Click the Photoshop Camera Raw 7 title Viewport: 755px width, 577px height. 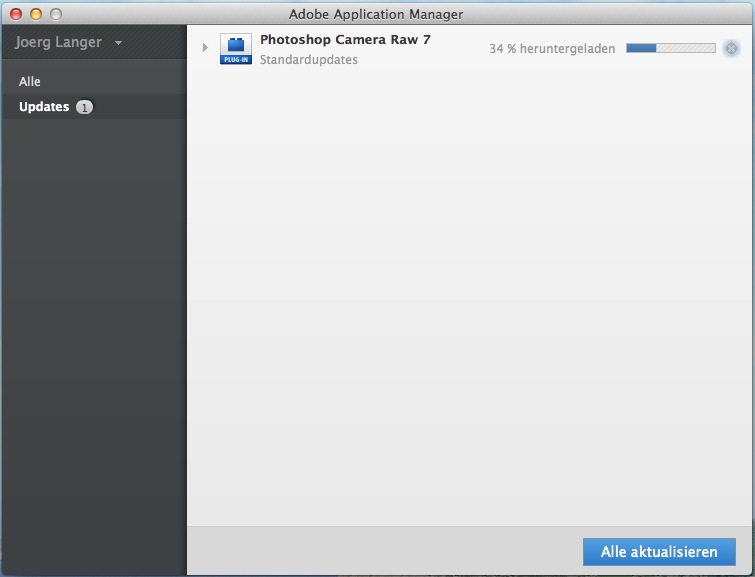point(345,40)
